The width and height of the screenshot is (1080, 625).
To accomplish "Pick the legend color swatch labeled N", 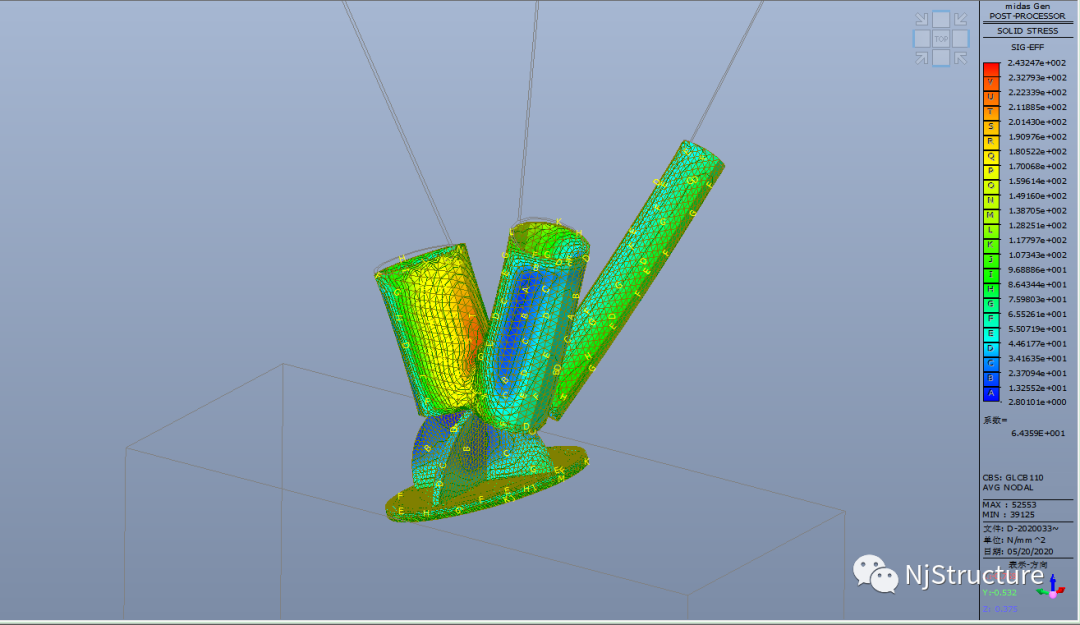I will (x=991, y=202).
